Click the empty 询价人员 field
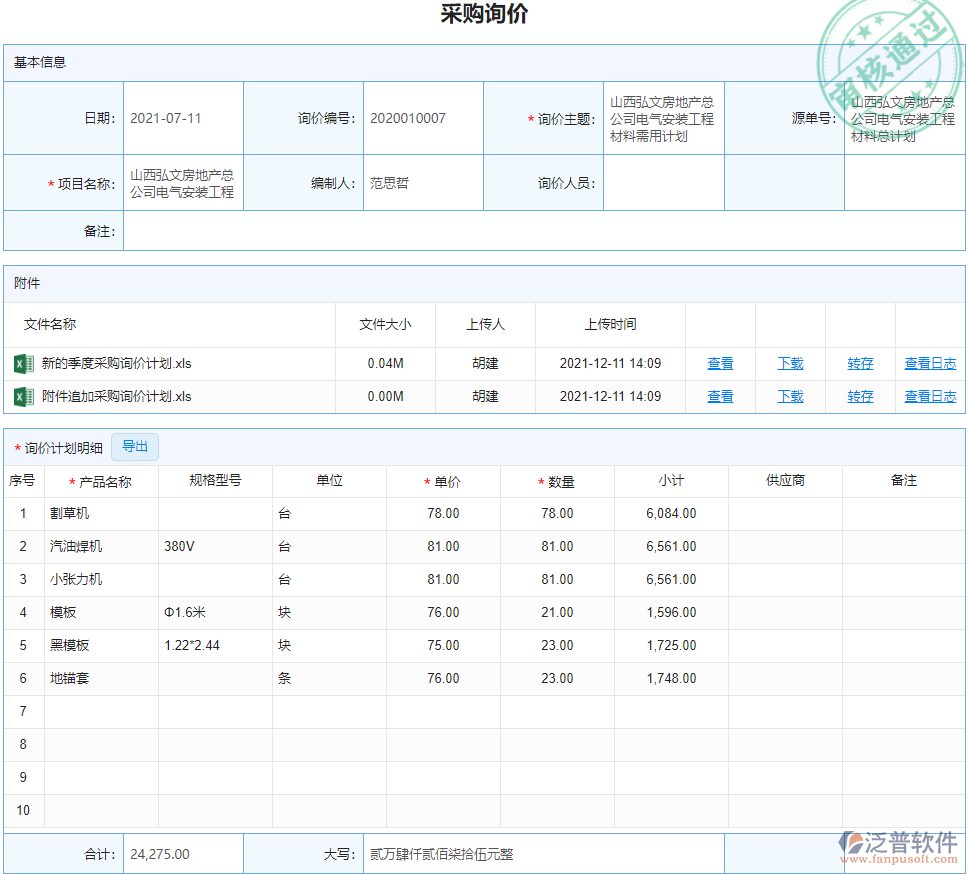Viewport: 968px width, 875px height. (x=662, y=182)
